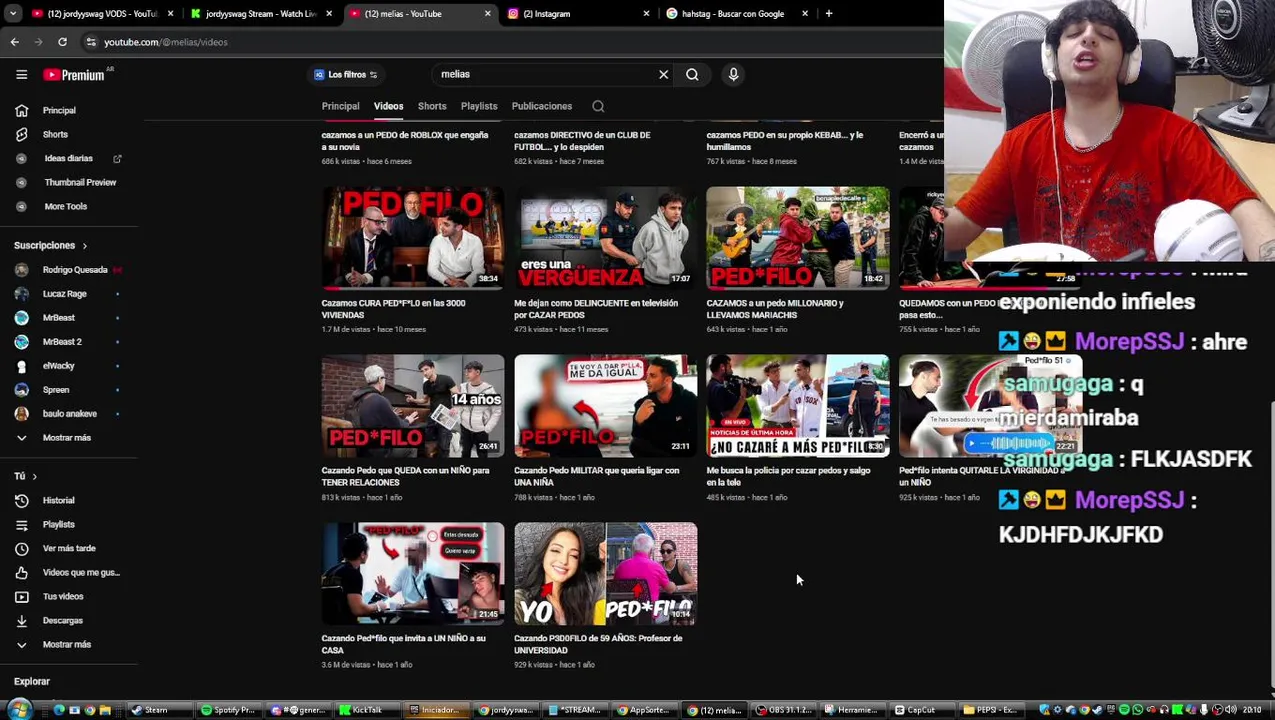Click the YouTube Premium logo
Viewport: 1275px width, 720px height.
[74, 75]
